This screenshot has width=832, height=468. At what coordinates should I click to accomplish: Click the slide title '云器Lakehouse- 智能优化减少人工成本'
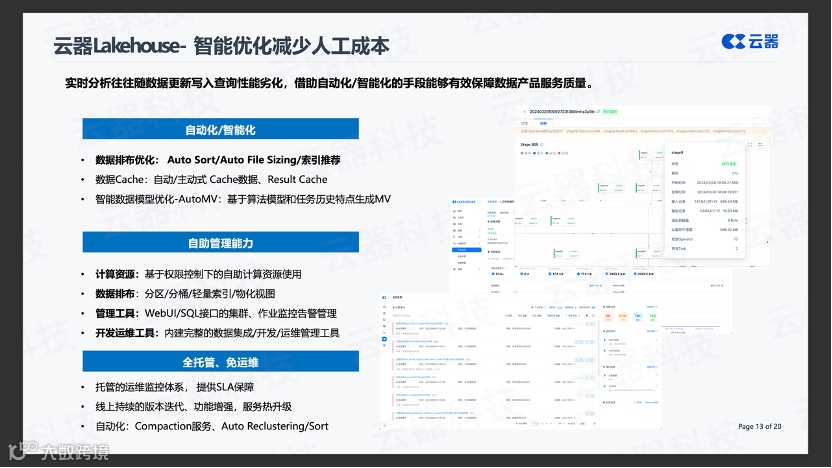point(221,46)
